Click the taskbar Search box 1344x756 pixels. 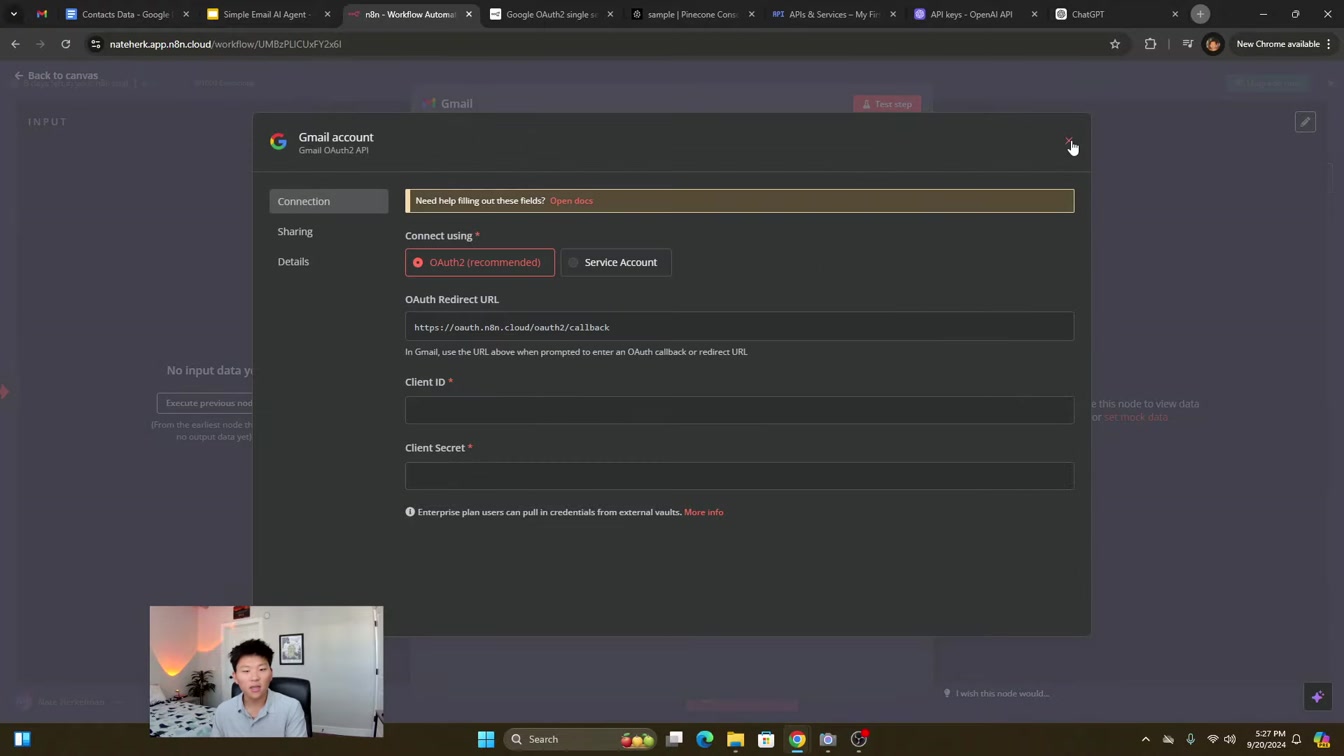click(x=581, y=739)
